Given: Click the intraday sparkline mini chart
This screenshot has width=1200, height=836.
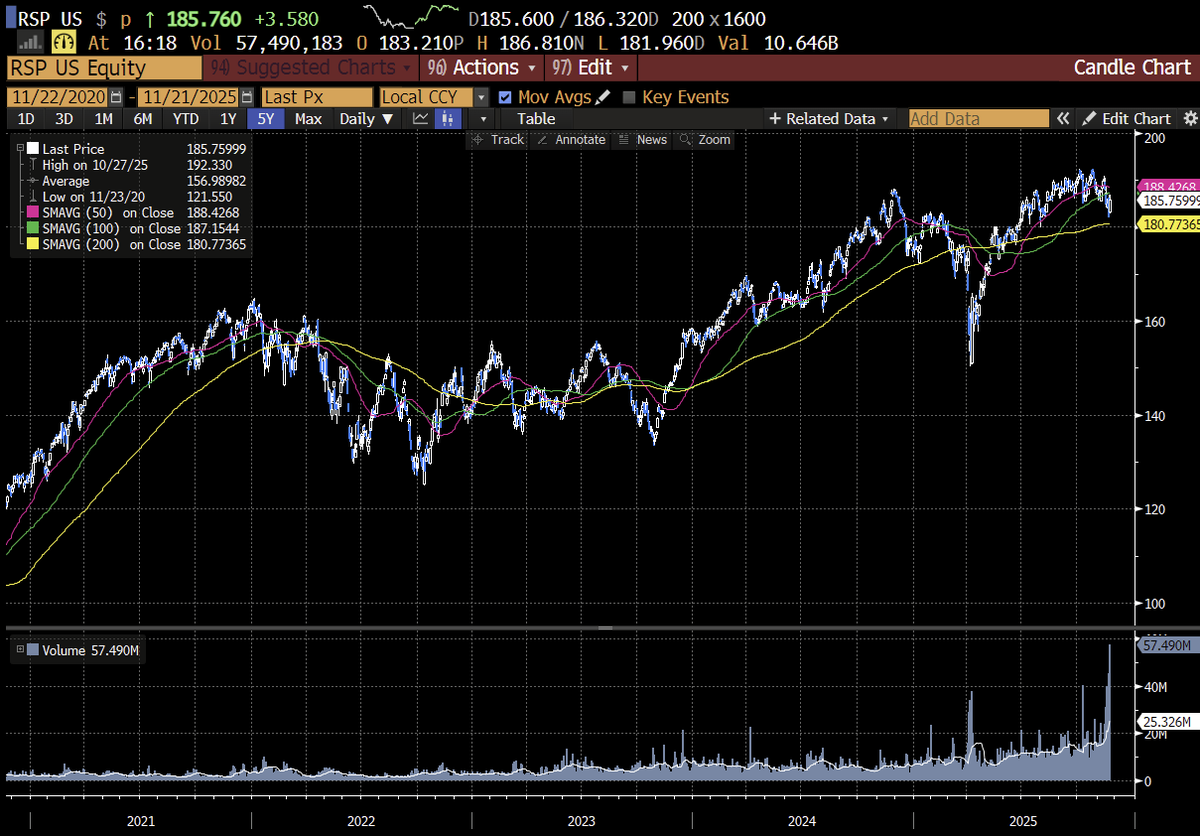Looking at the screenshot, I should [x=410, y=14].
